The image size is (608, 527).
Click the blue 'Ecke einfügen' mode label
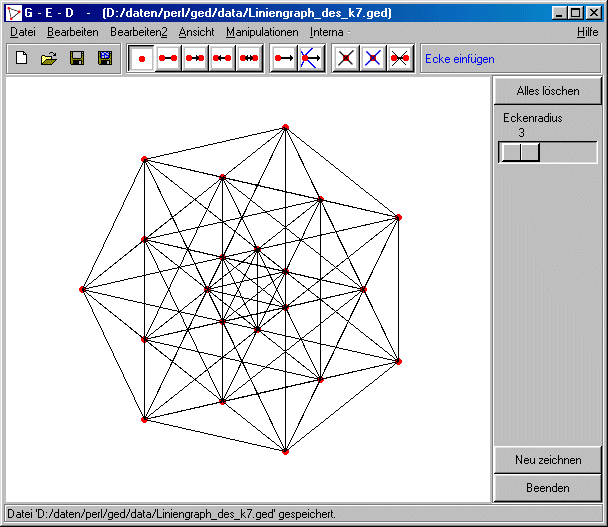coord(459,59)
